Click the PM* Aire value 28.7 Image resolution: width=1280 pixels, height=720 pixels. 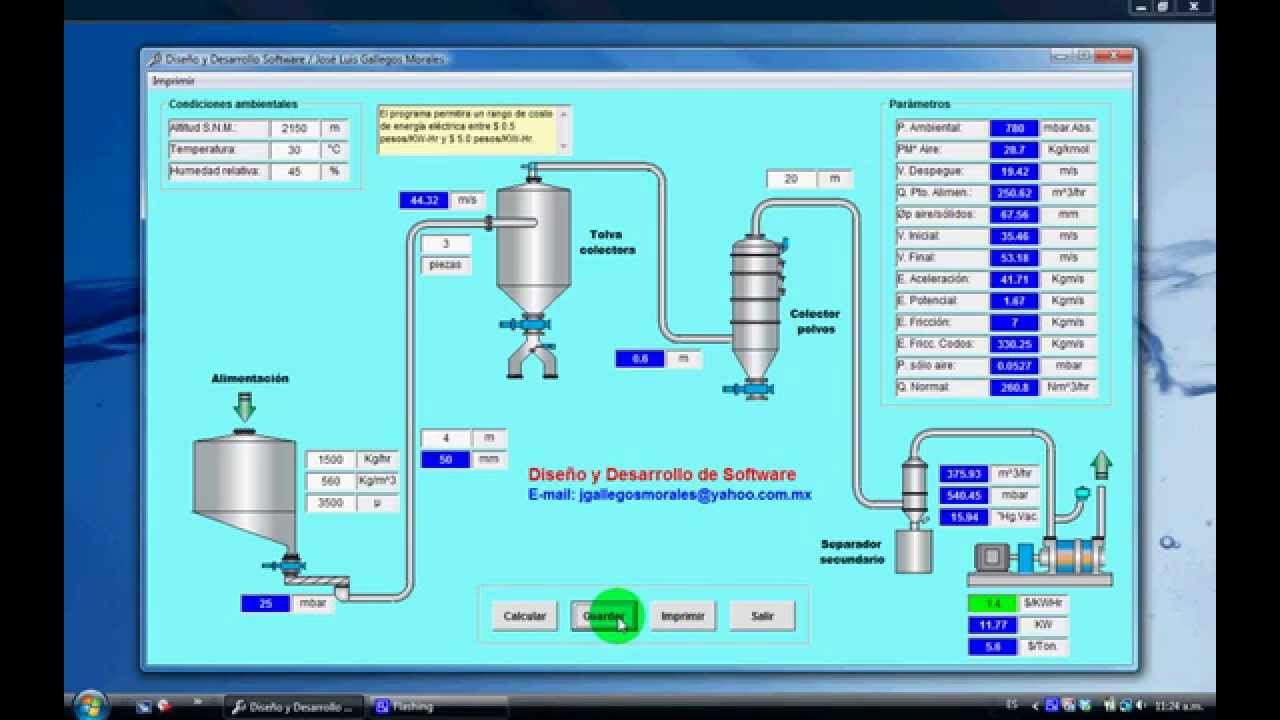pos(1014,150)
